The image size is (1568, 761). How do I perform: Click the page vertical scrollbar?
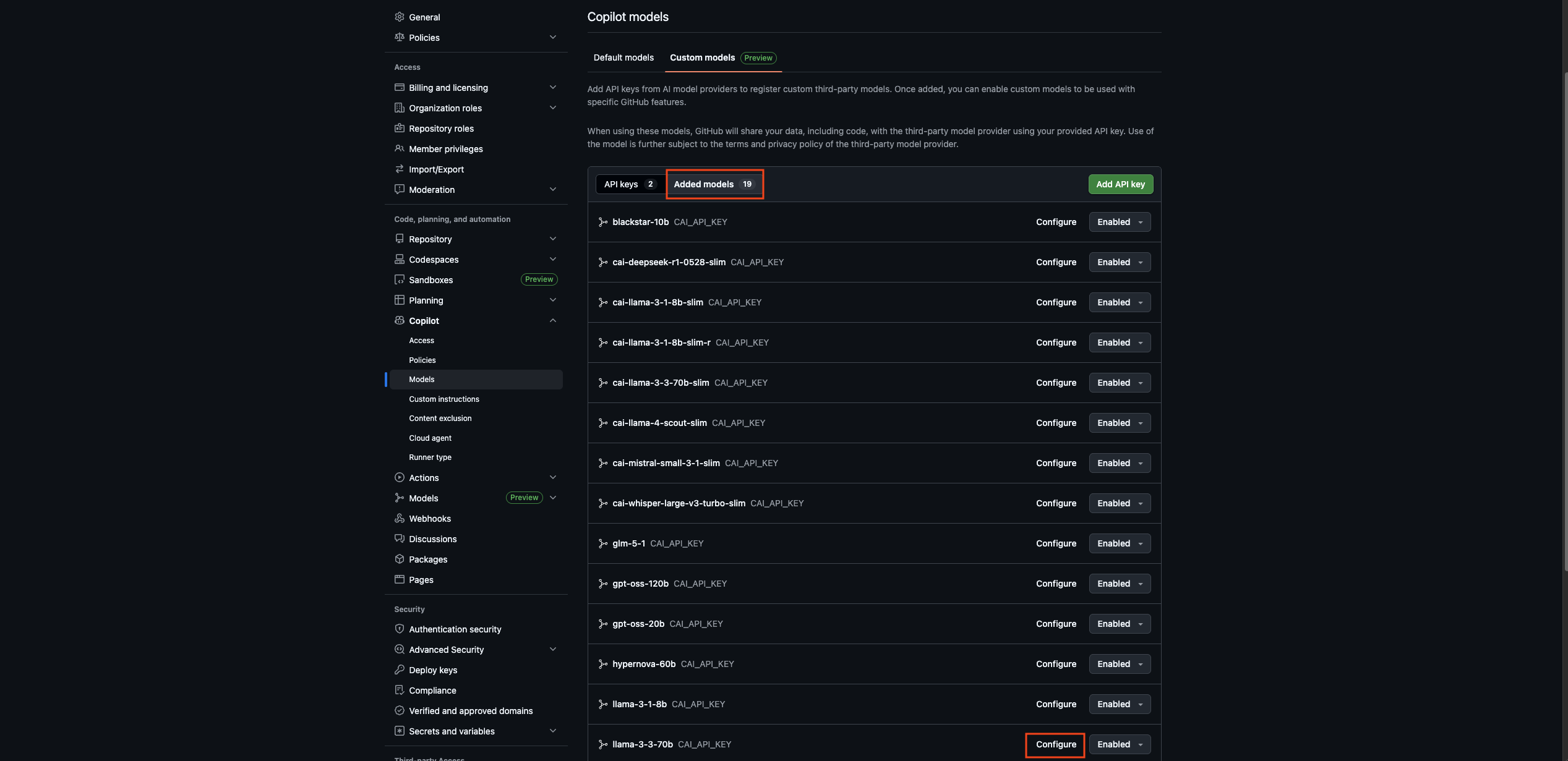tap(1565, 321)
